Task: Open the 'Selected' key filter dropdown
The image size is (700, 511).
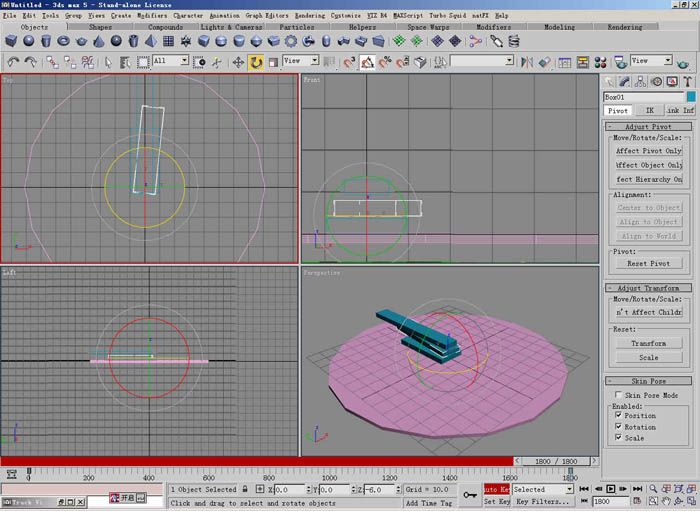Action: (542, 489)
